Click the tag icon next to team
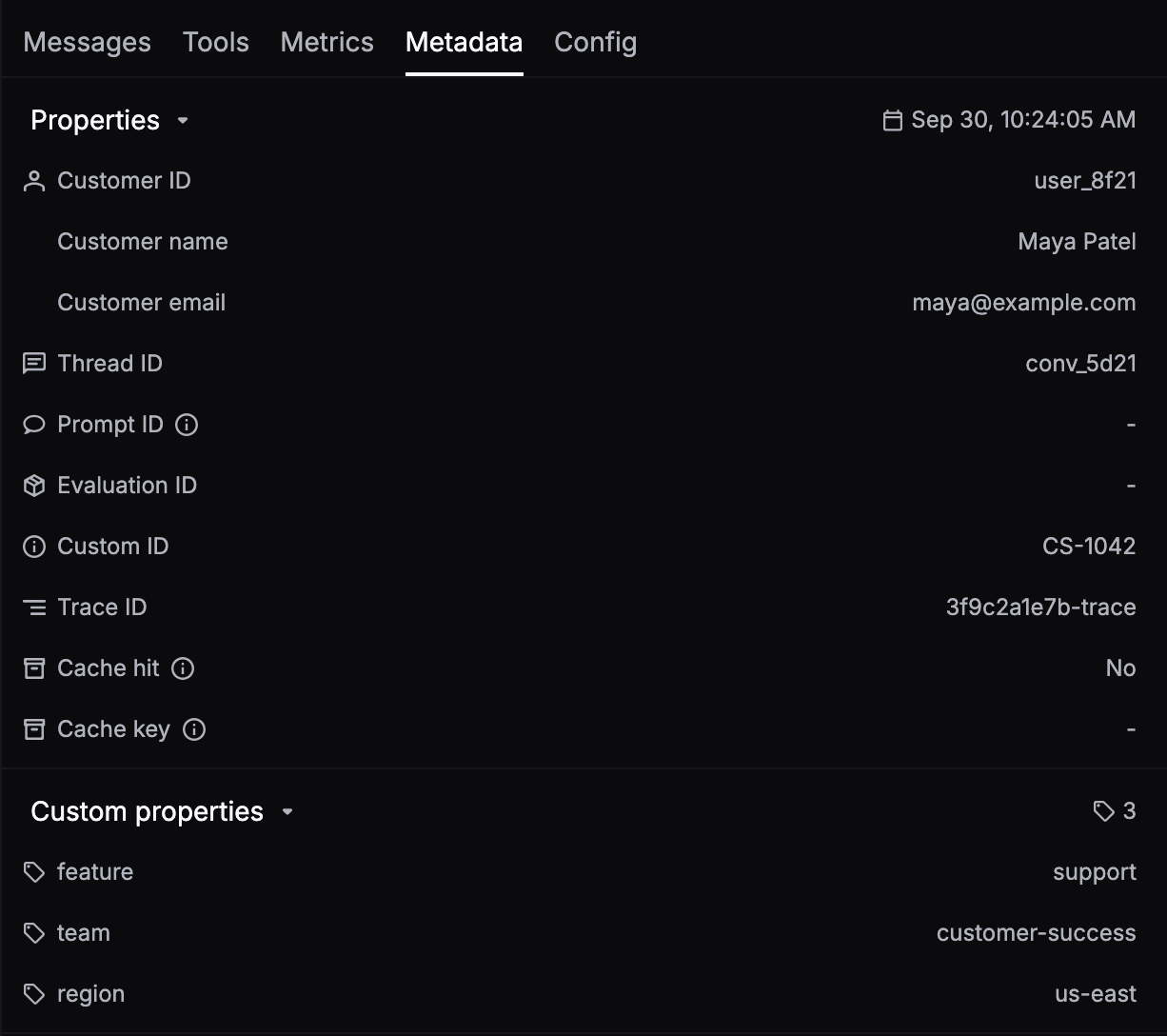Viewport: 1167px width, 1036px height. click(x=34, y=933)
